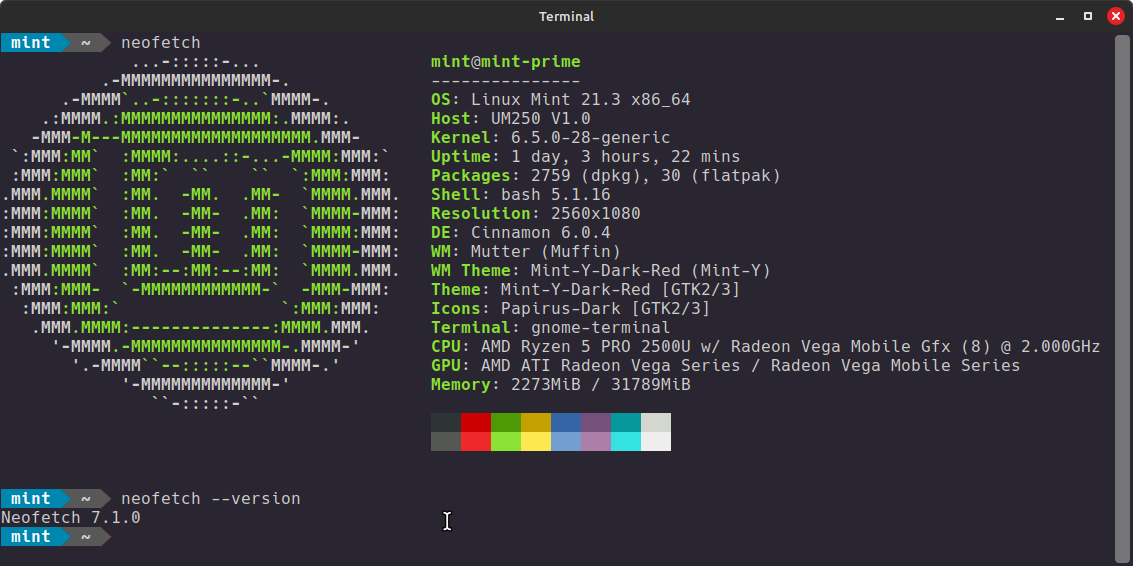Click the empty prompt on the last line
Image resolution: width=1133 pixels, height=566 pixels.
[56, 537]
